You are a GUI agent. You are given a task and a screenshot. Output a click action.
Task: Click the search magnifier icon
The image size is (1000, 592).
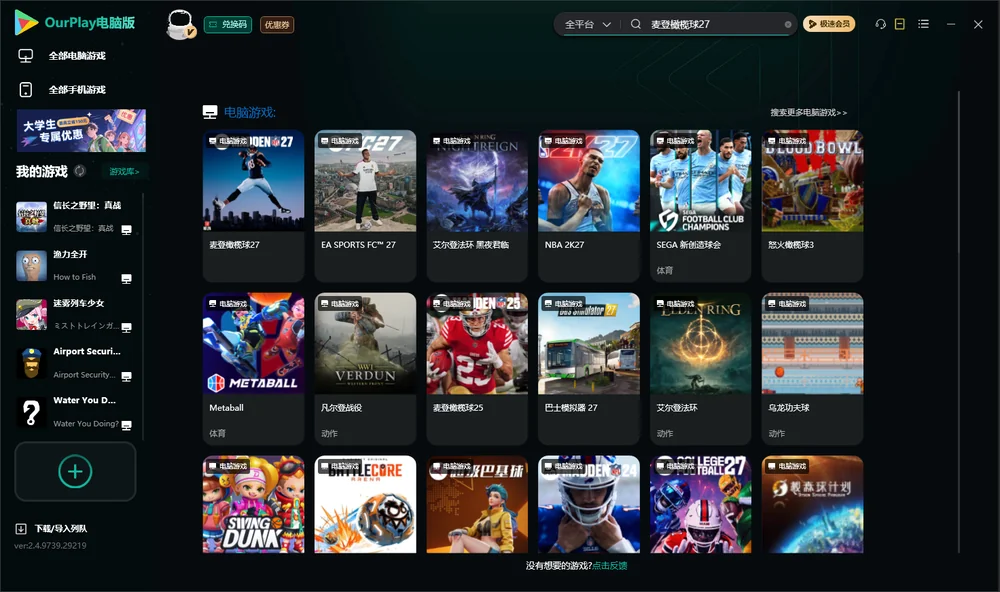click(x=636, y=24)
